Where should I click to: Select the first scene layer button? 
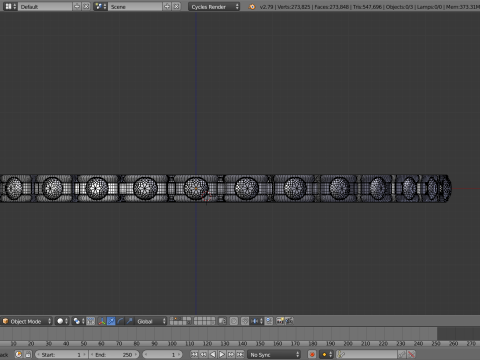172,319
